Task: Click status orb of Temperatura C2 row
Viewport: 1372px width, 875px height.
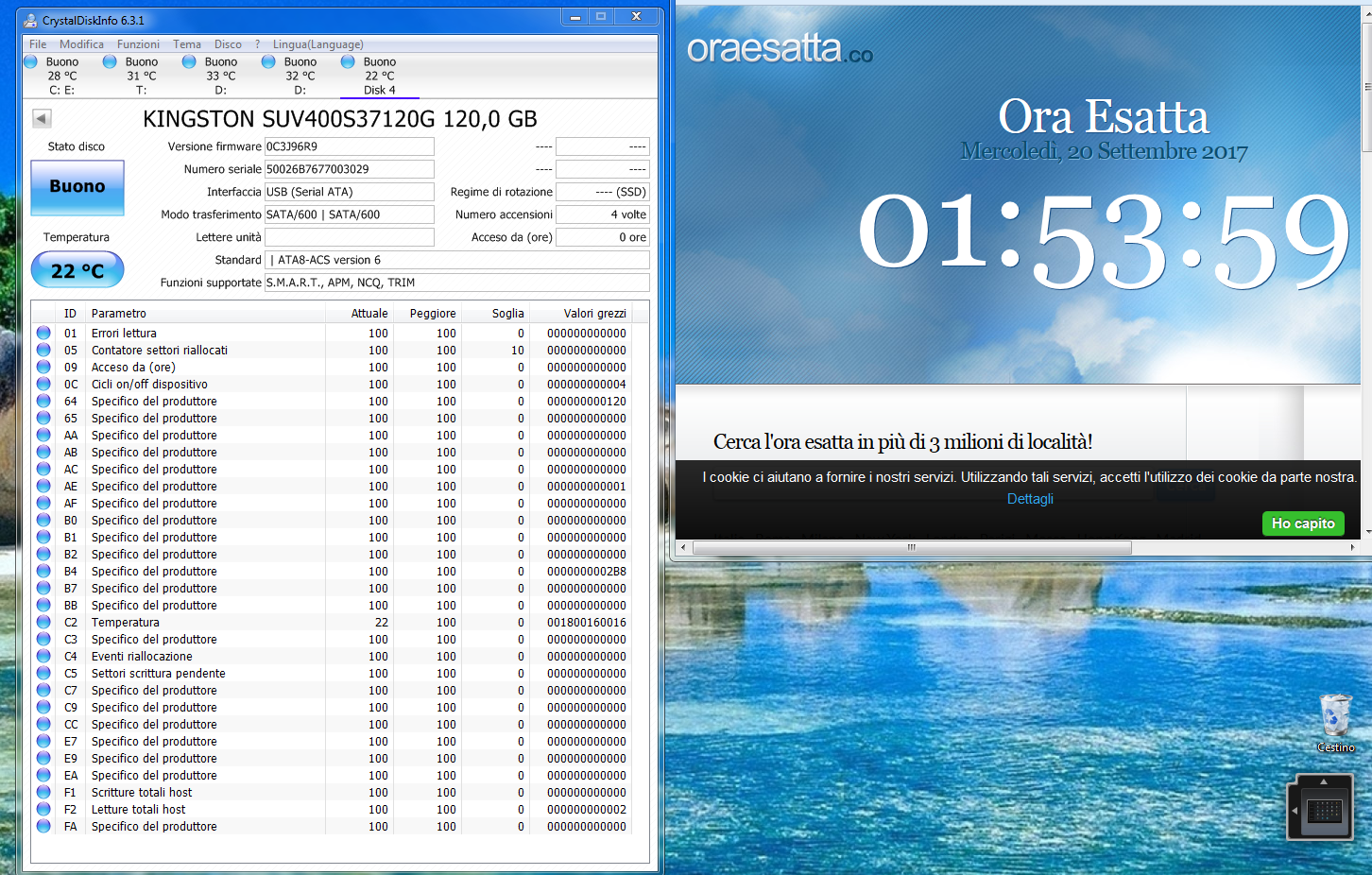Action: coord(43,622)
